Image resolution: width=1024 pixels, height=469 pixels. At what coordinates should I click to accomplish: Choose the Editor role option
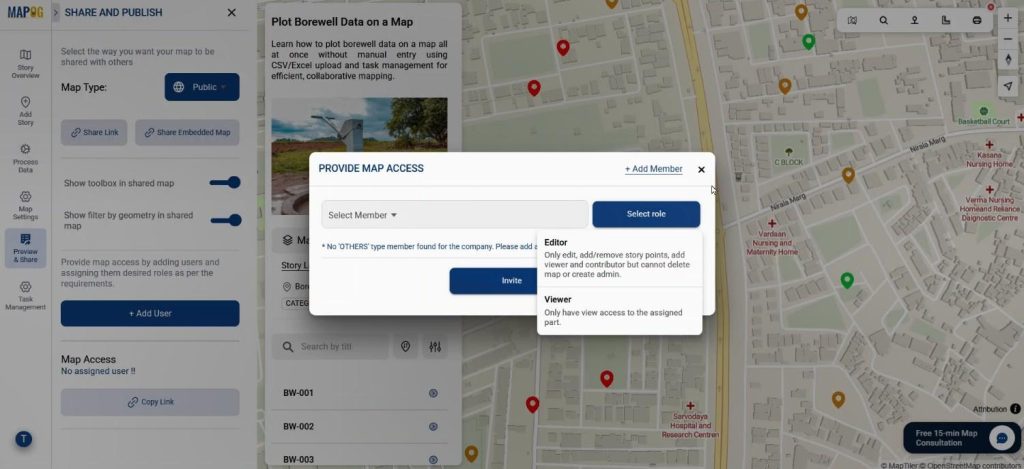click(619, 258)
